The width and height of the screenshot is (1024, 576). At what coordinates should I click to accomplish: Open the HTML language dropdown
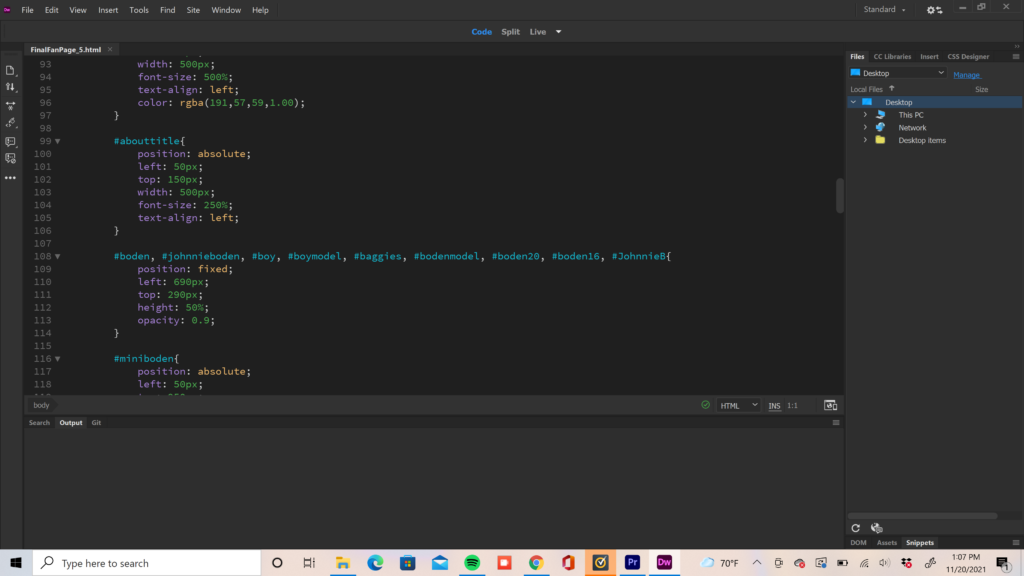(x=739, y=406)
